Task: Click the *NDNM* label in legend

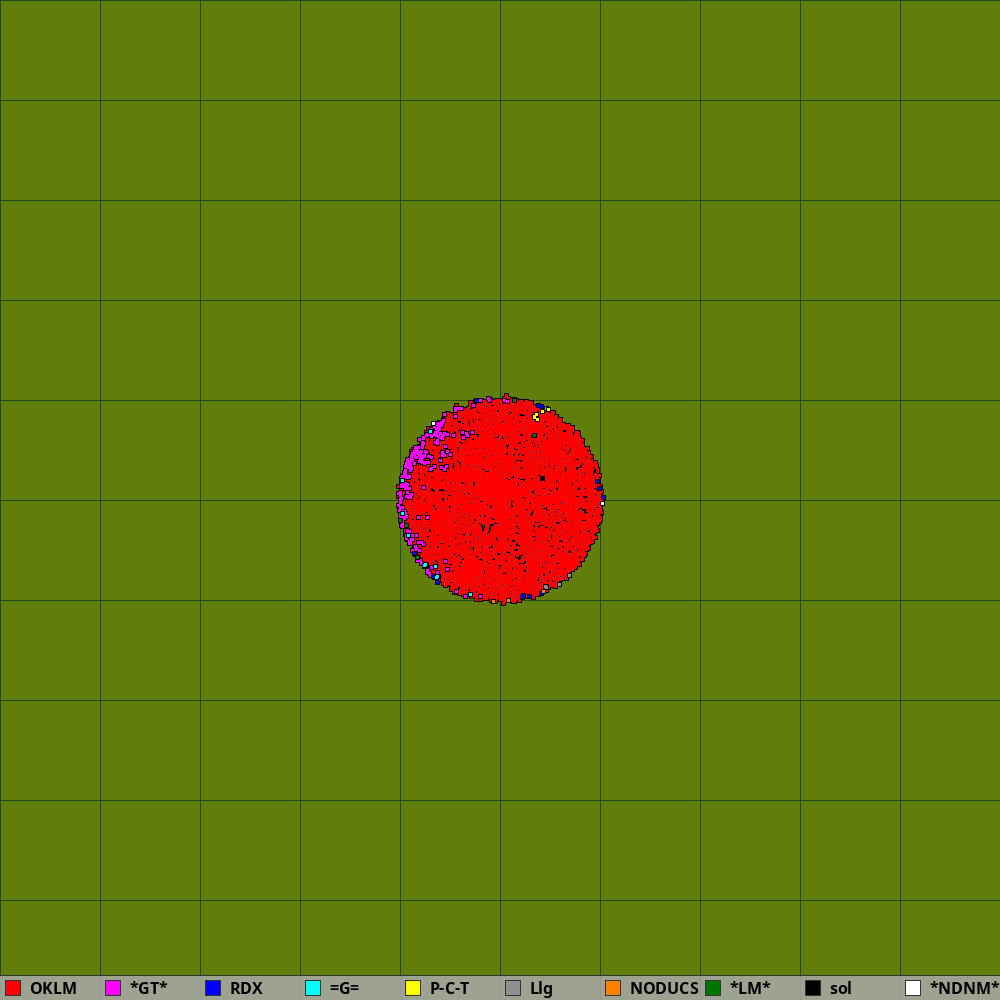Action: click(964, 988)
